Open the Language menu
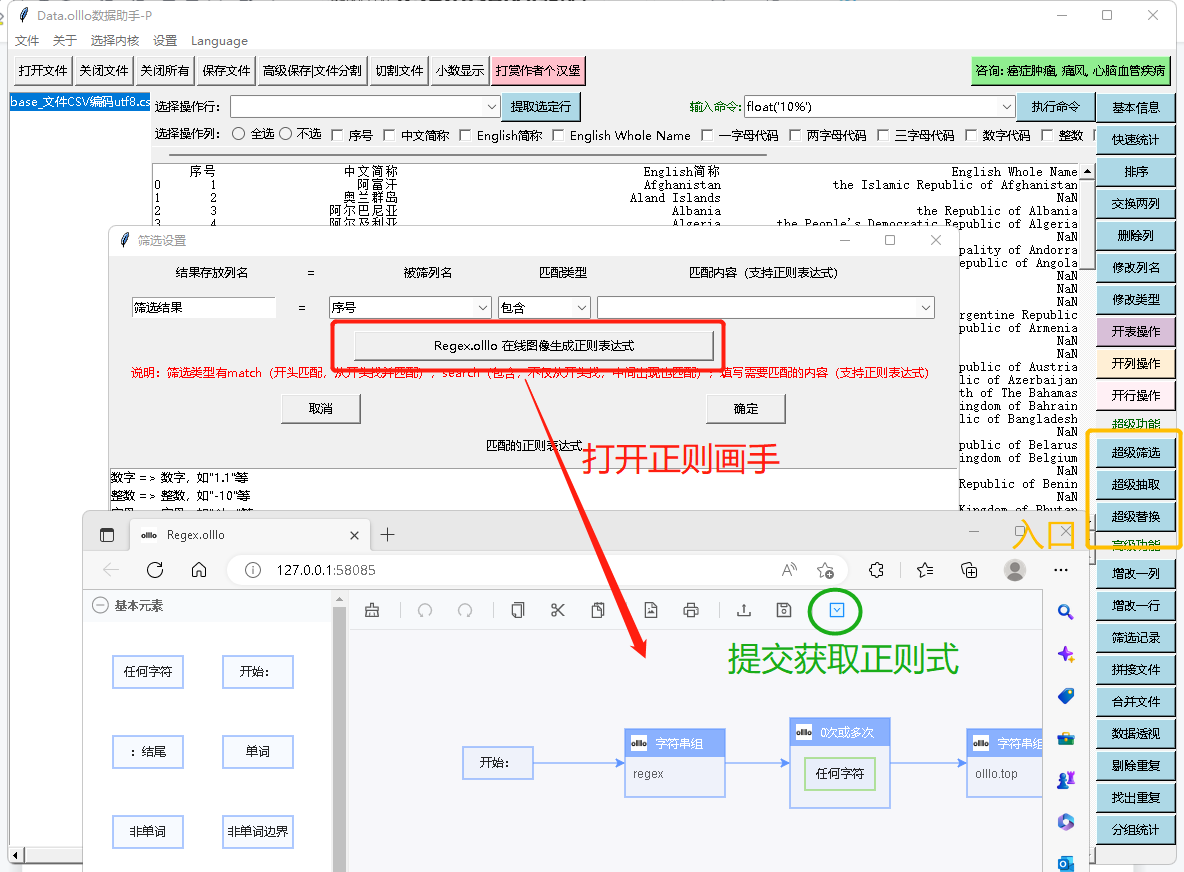The height and width of the screenshot is (872, 1184). (219, 41)
